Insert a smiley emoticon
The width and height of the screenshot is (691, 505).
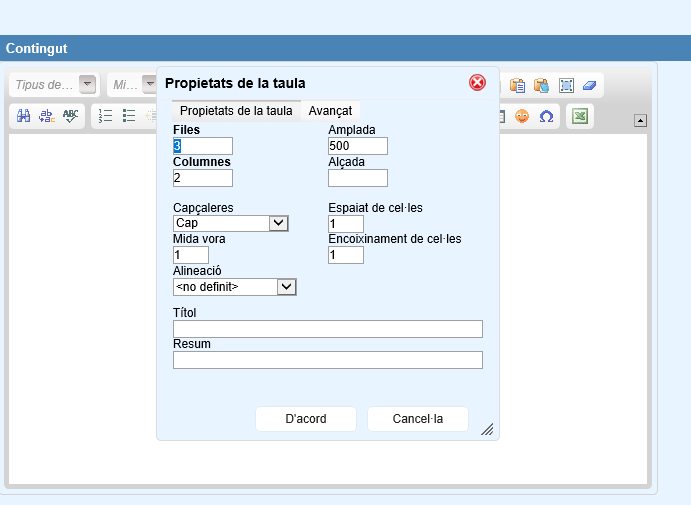click(522, 116)
